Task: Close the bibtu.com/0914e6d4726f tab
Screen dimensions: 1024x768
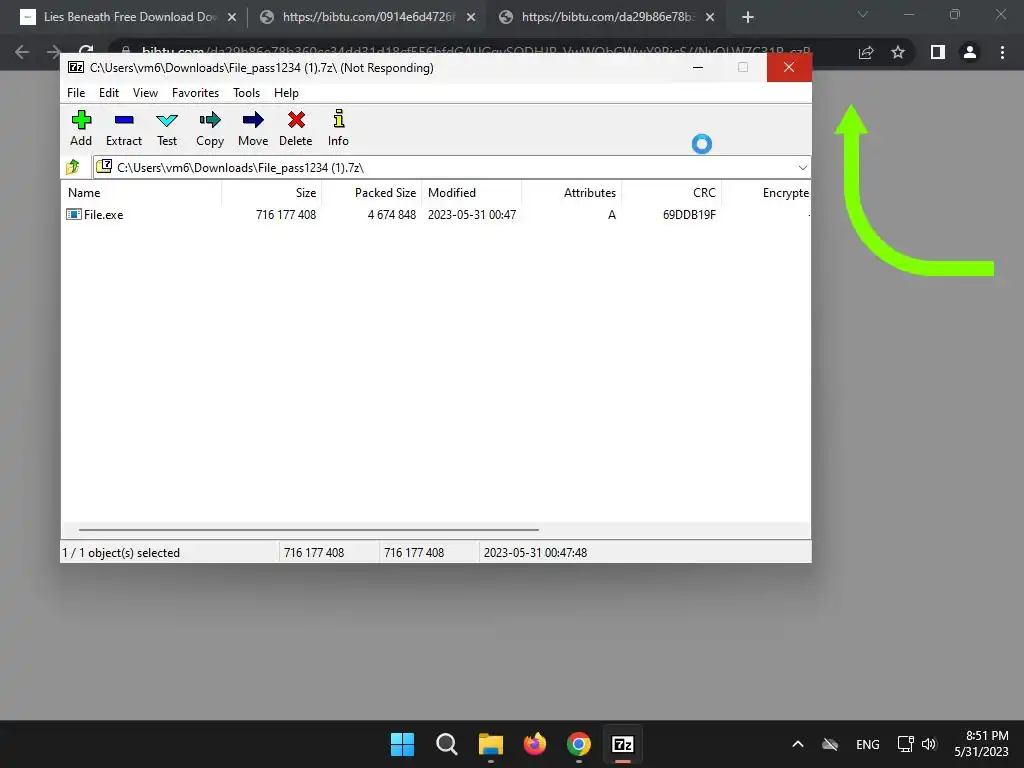Action: tap(471, 17)
